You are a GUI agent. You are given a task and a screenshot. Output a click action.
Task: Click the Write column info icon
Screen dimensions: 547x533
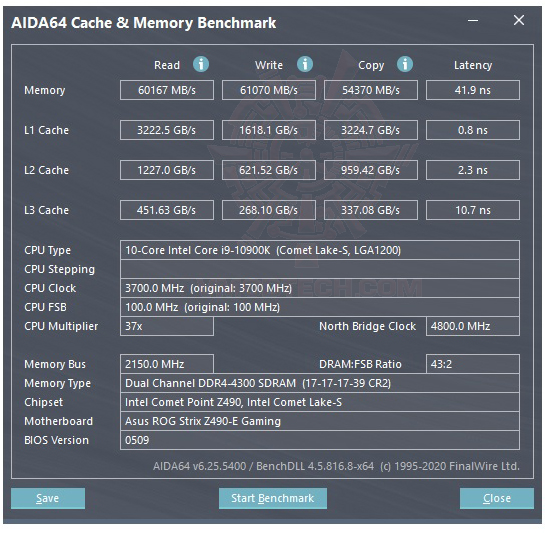coord(305,64)
